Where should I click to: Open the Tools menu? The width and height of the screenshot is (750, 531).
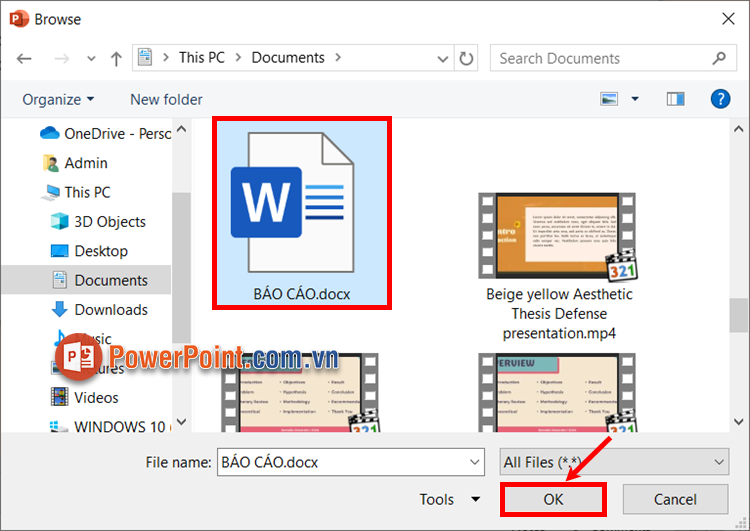tap(450, 499)
